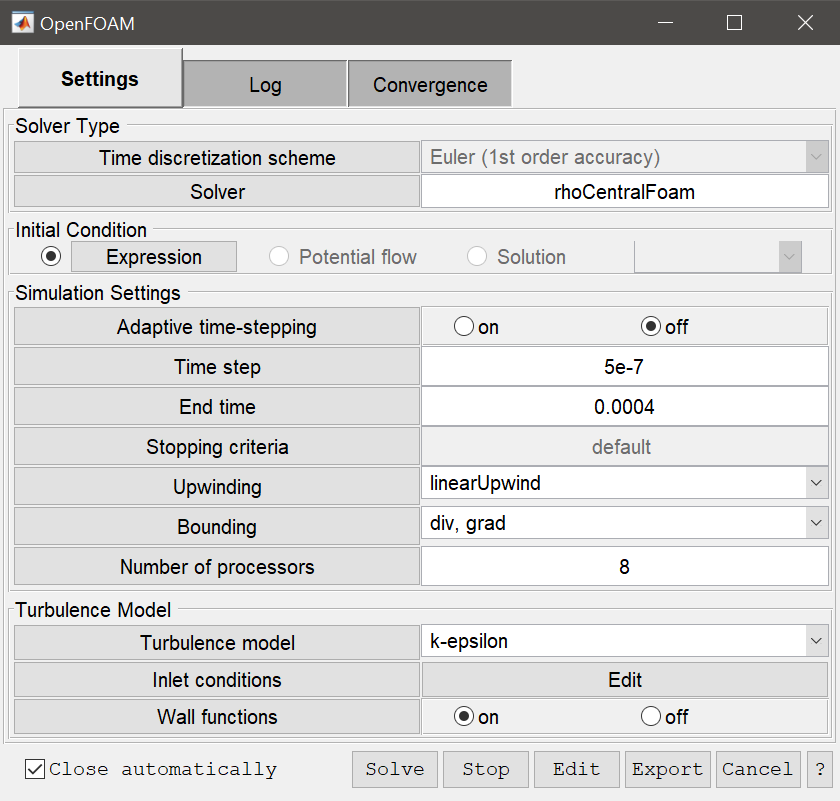Open help with the question mark button
Image resolution: width=840 pixels, height=801 pixels.
[820, 769]
